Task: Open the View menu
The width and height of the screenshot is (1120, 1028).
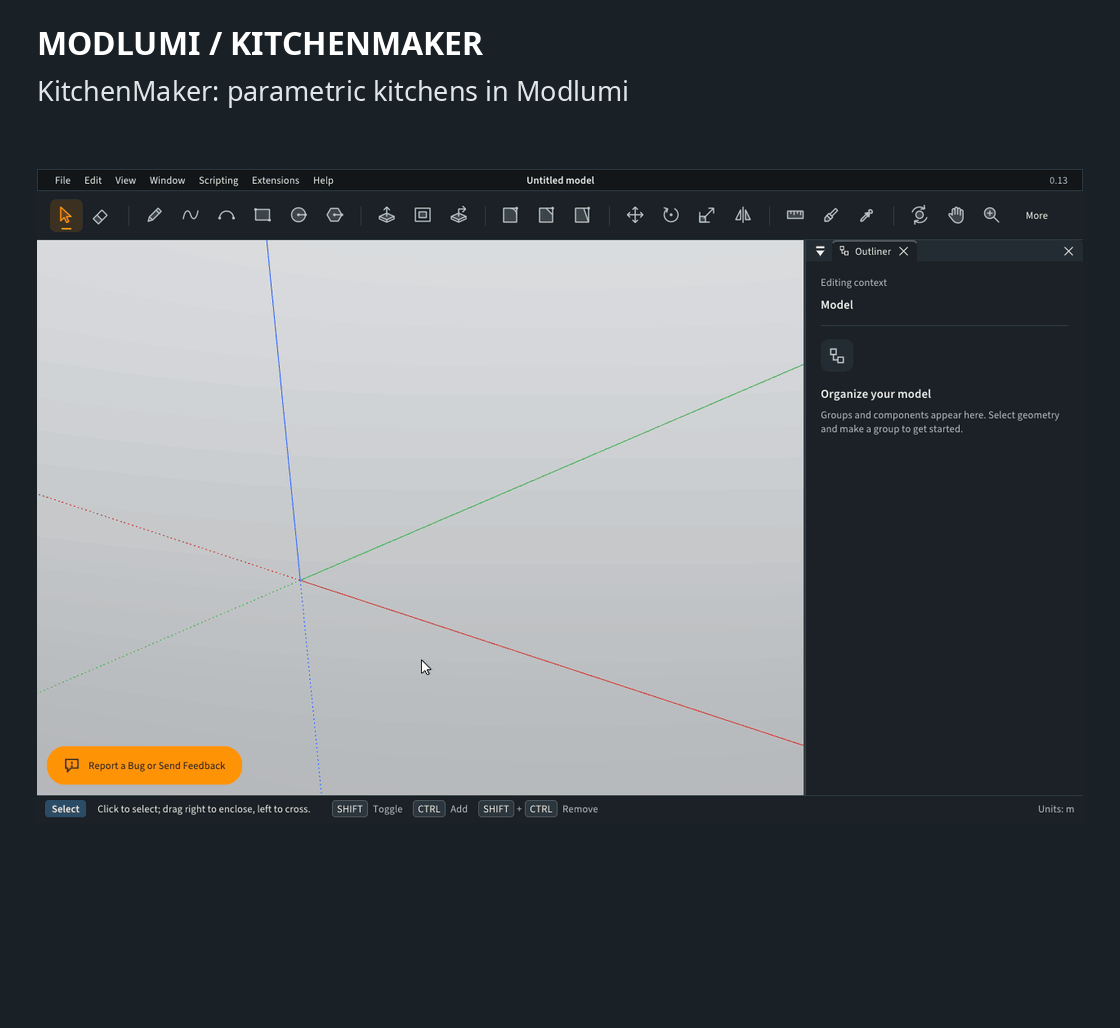Action: [x=125, y=181]
